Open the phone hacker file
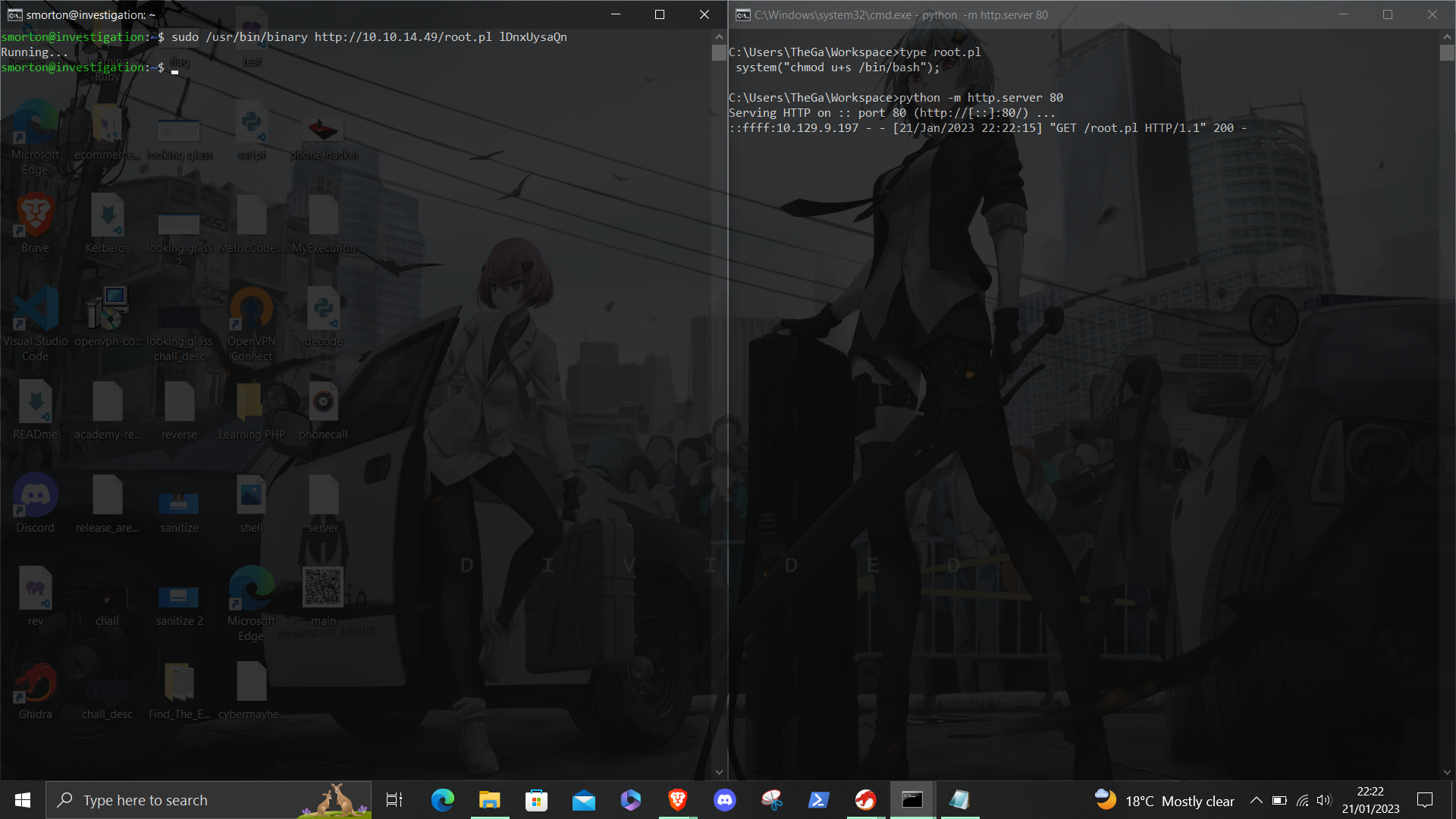The height and width of the screenshot is (819, 1456). pos(323,127)
